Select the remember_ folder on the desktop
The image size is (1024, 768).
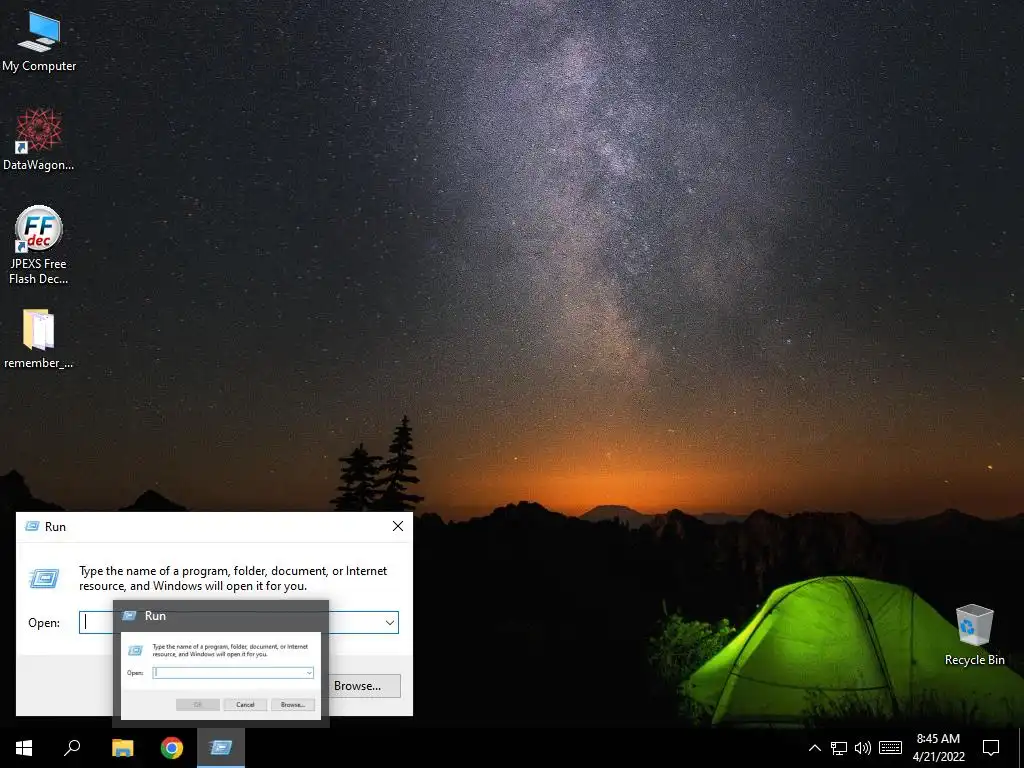pyautogui.click(x=39, y=340)
